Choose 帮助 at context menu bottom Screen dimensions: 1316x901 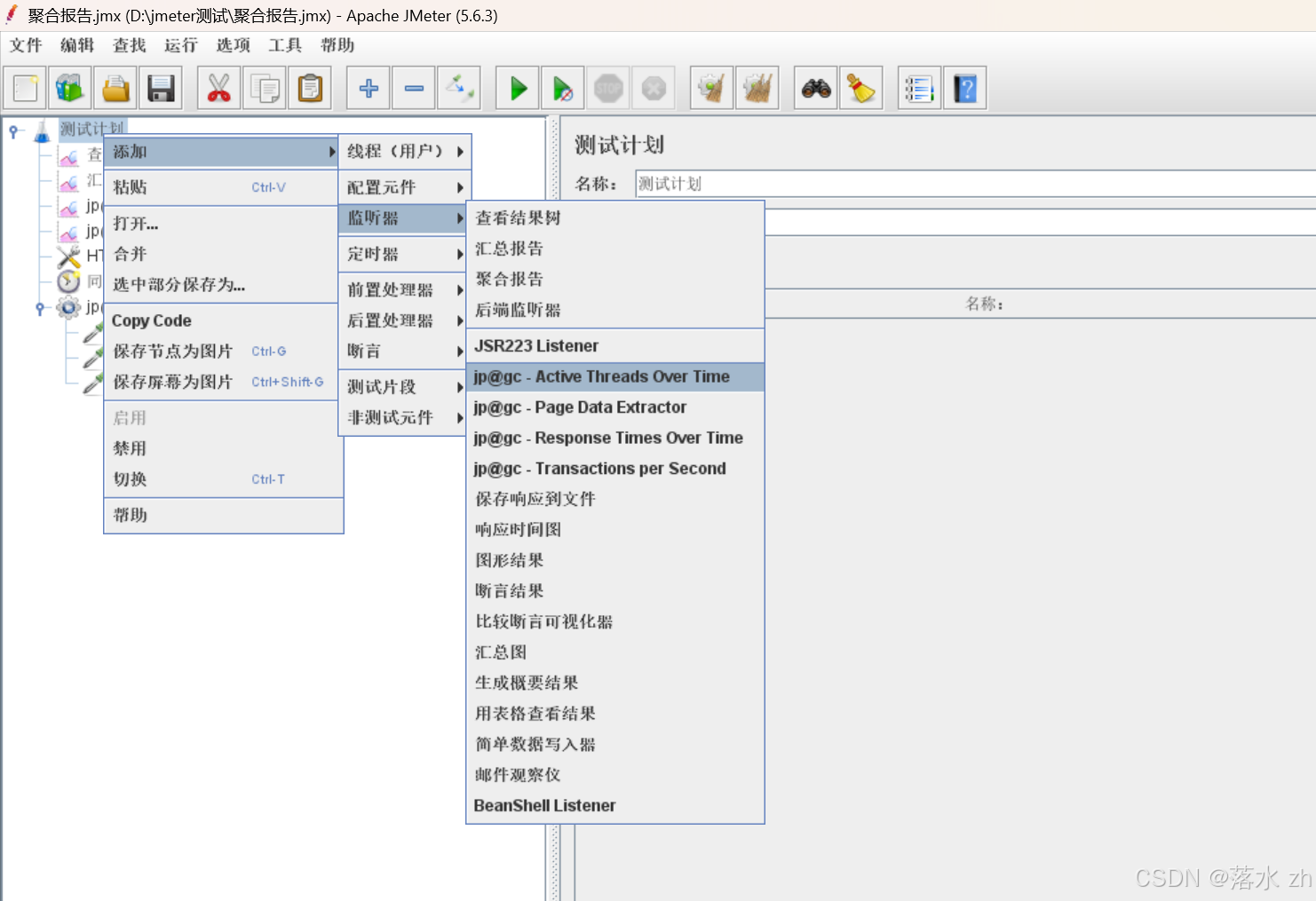224,515
